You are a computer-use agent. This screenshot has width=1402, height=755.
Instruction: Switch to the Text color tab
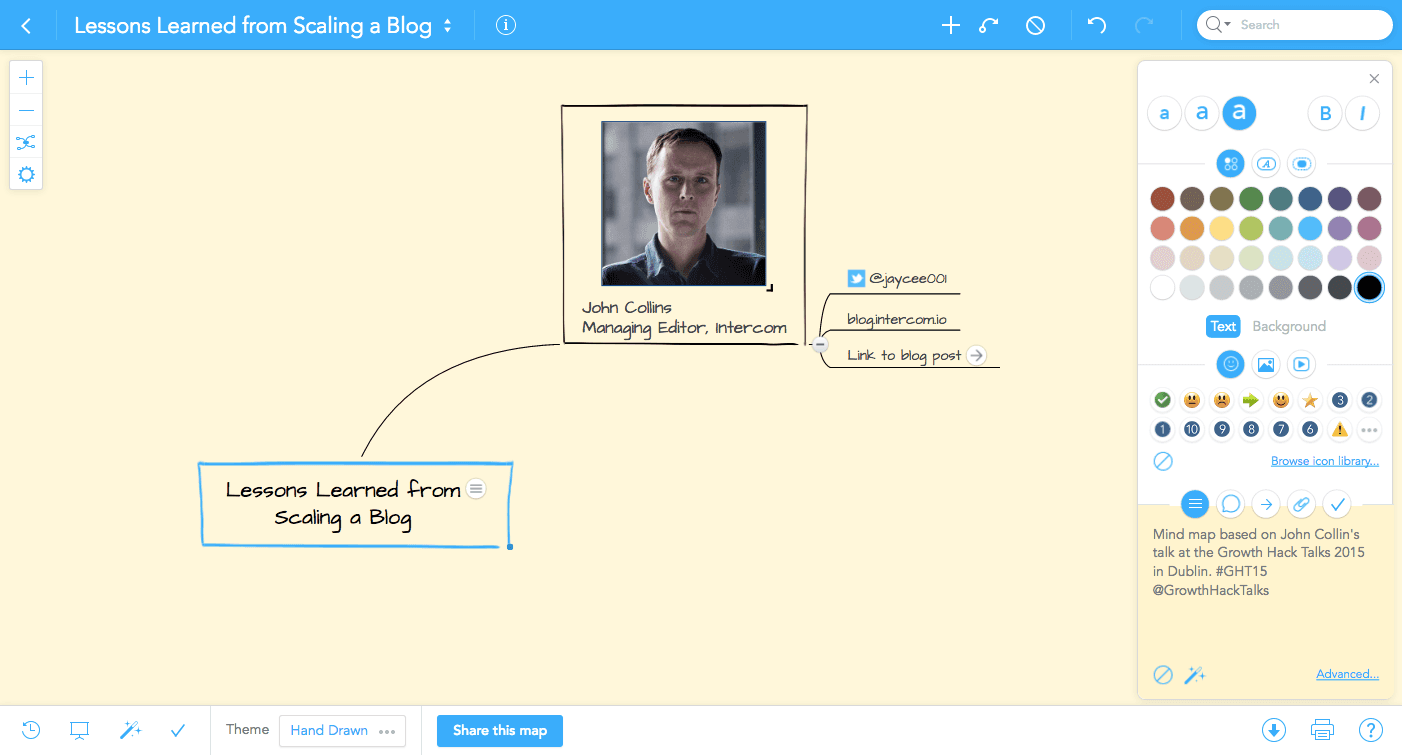coord(1223,326)
